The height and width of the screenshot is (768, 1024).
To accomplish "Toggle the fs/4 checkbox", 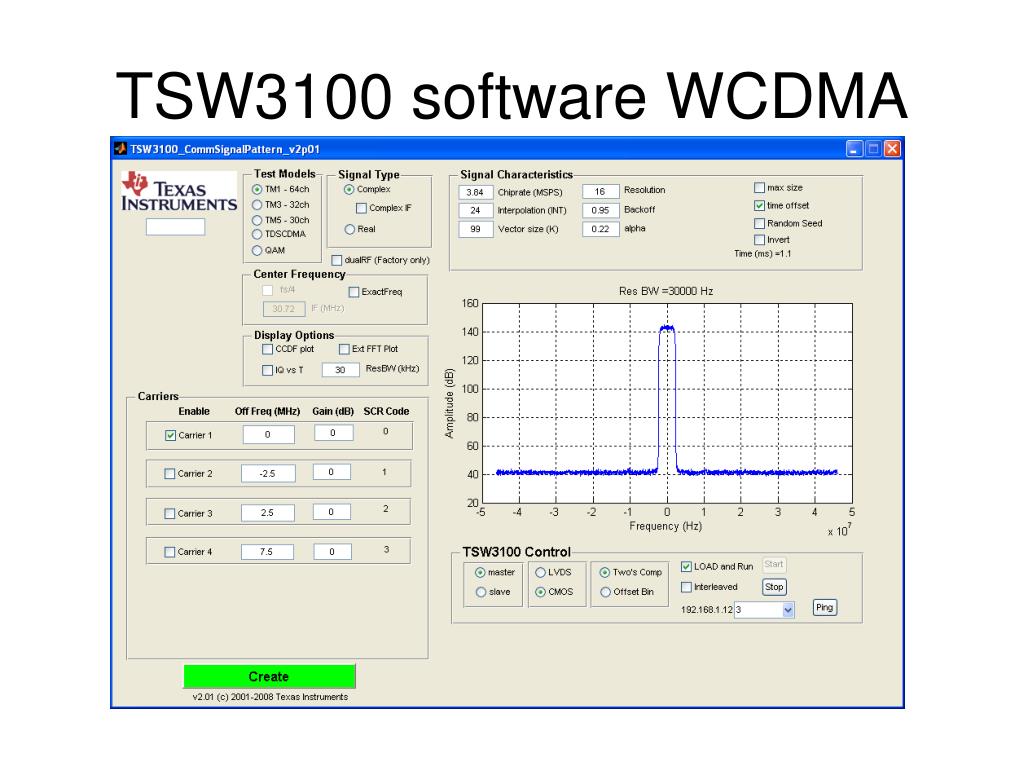I will (x=268, y=290).
